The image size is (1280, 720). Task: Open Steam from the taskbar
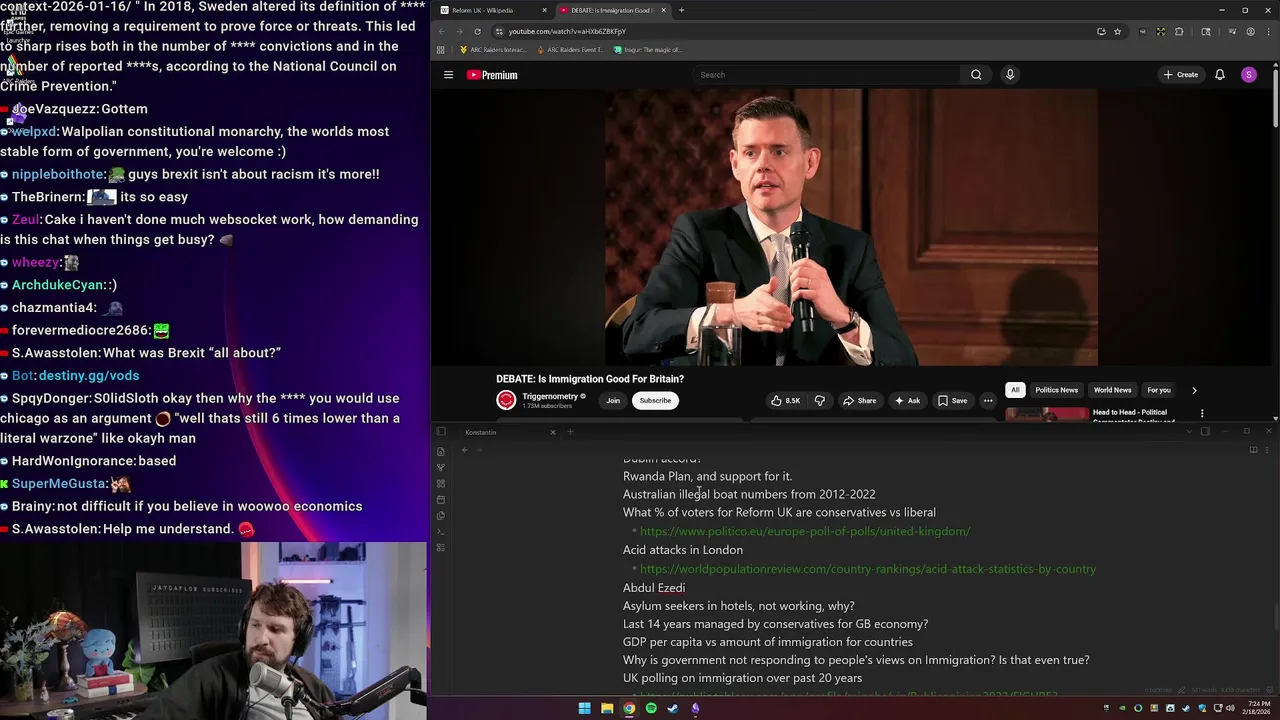point(673,709)
